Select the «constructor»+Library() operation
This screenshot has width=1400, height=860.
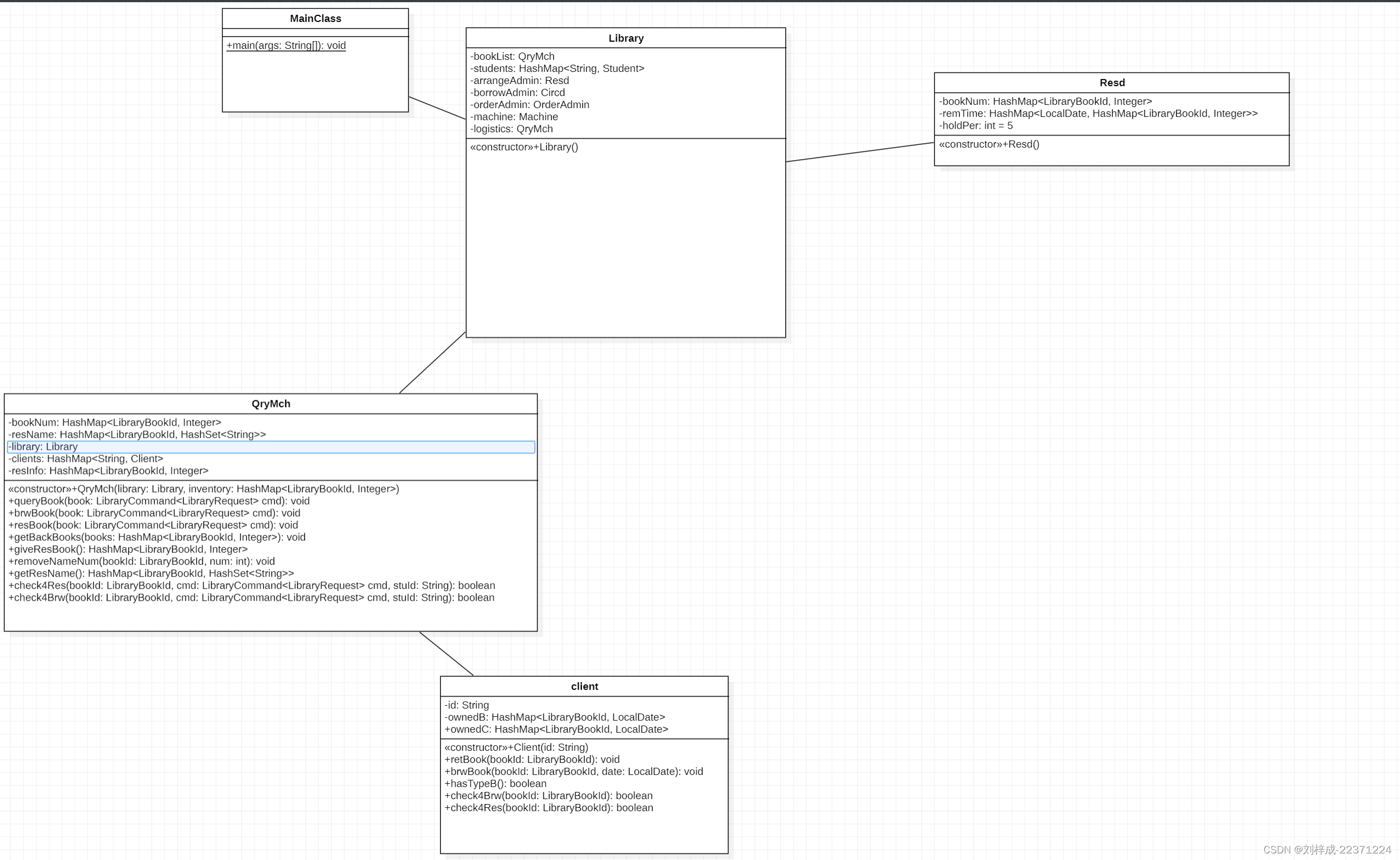(524, 147)
